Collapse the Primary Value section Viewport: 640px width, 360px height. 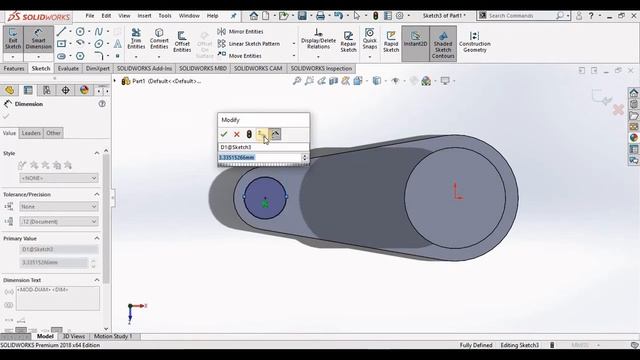click(x=97, y=238)
